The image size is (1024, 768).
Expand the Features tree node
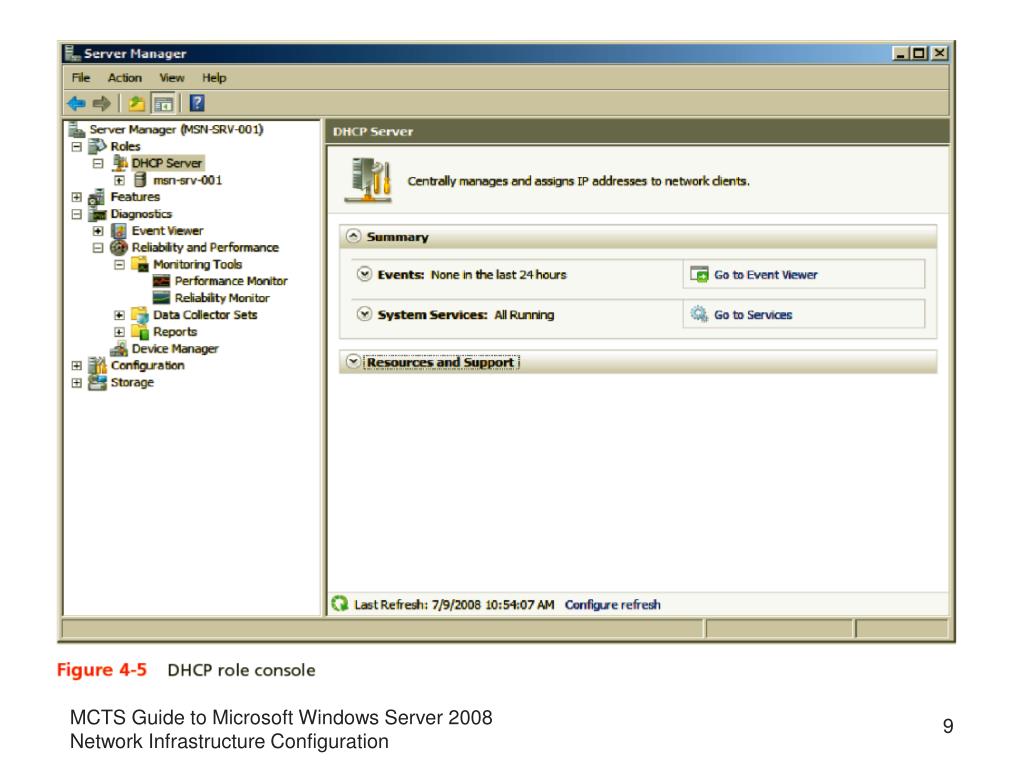coord(76,197)
